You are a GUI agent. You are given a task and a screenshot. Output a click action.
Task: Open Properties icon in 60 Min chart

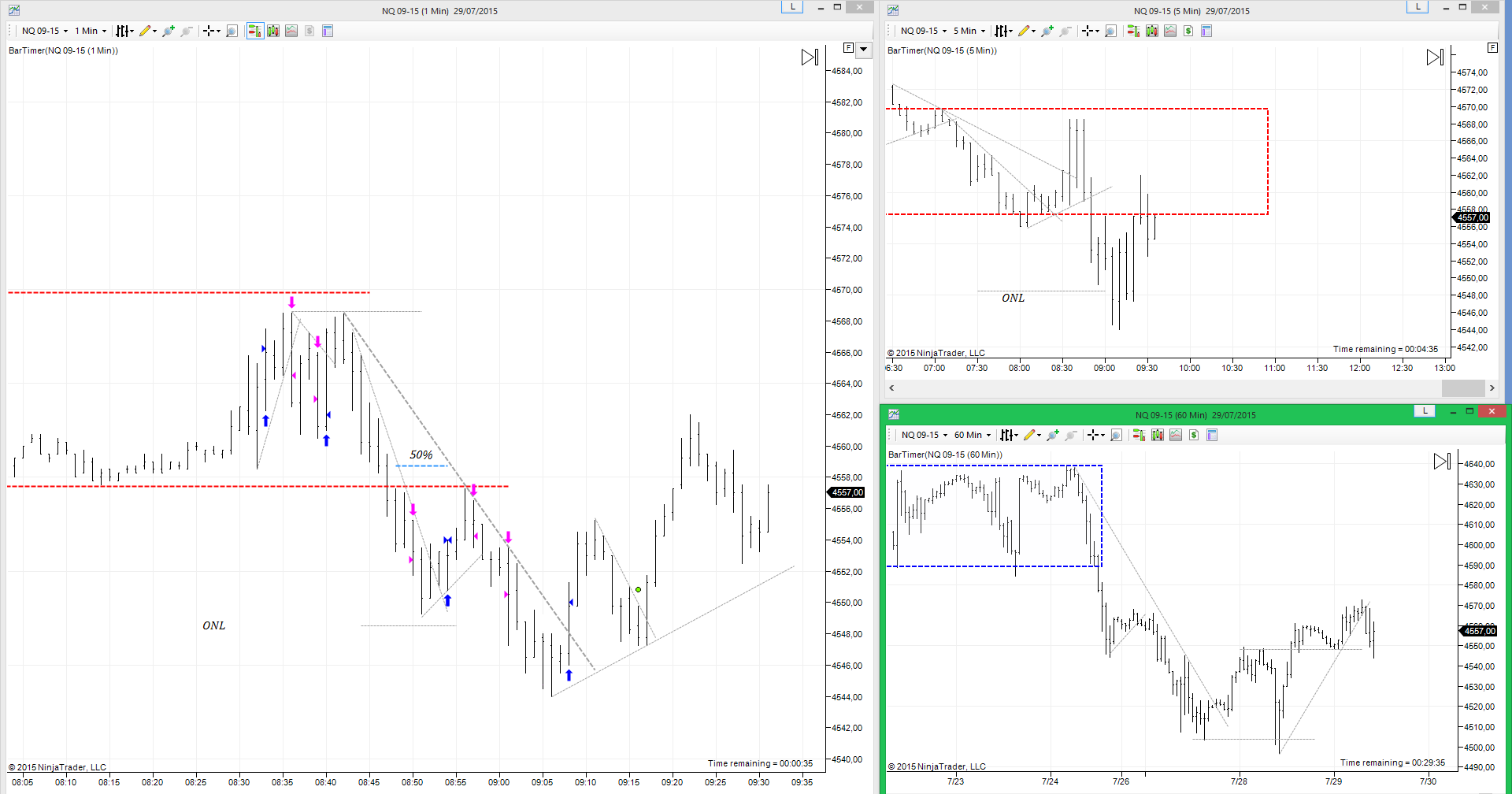(1212, 435)
